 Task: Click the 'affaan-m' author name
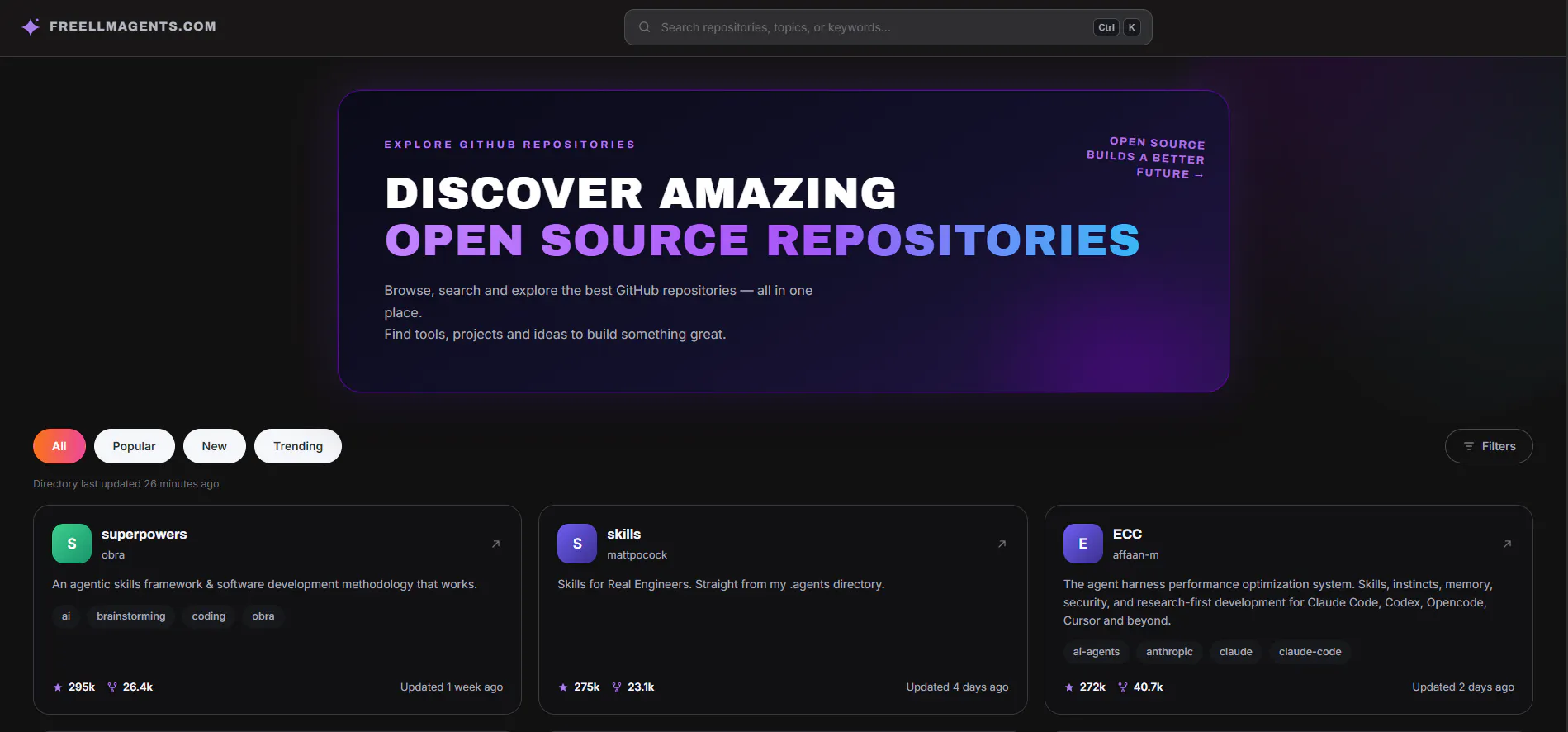(1136, 555)
